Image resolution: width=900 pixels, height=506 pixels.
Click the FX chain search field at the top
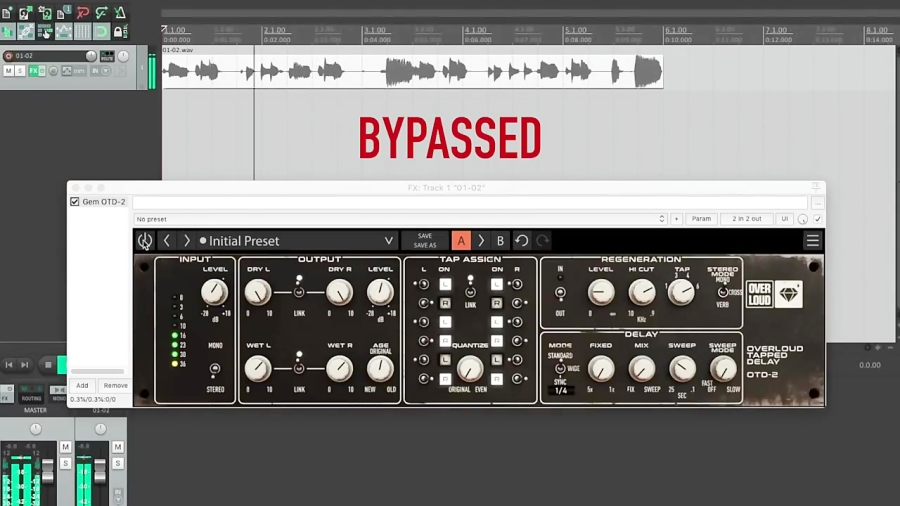coord(470,202)
